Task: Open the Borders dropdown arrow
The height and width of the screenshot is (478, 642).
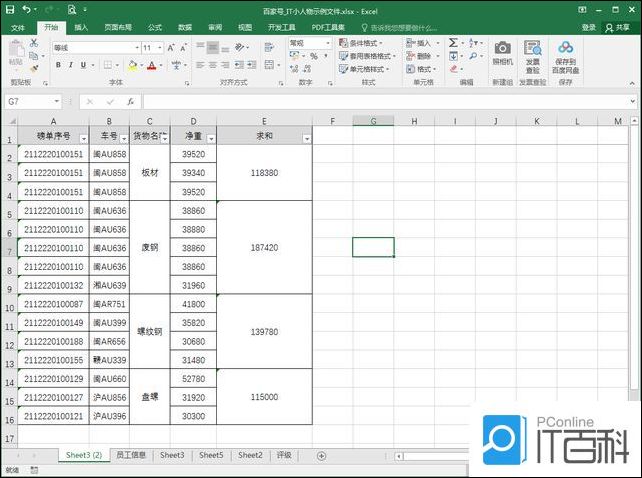Action: (x=118, y=65)
